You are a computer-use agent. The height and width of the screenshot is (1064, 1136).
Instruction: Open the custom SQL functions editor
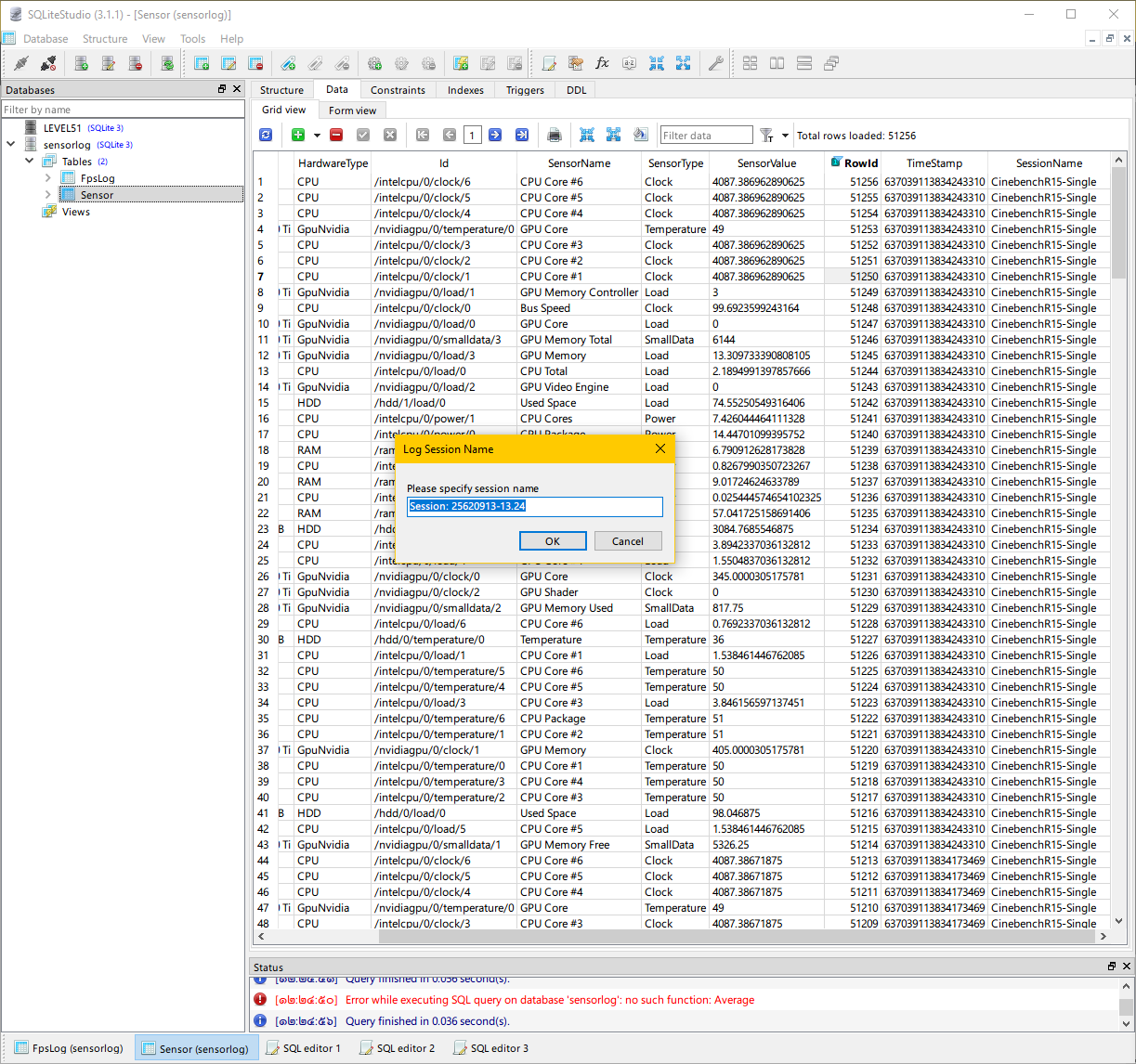pyautogui.click(x=602, y=62)
